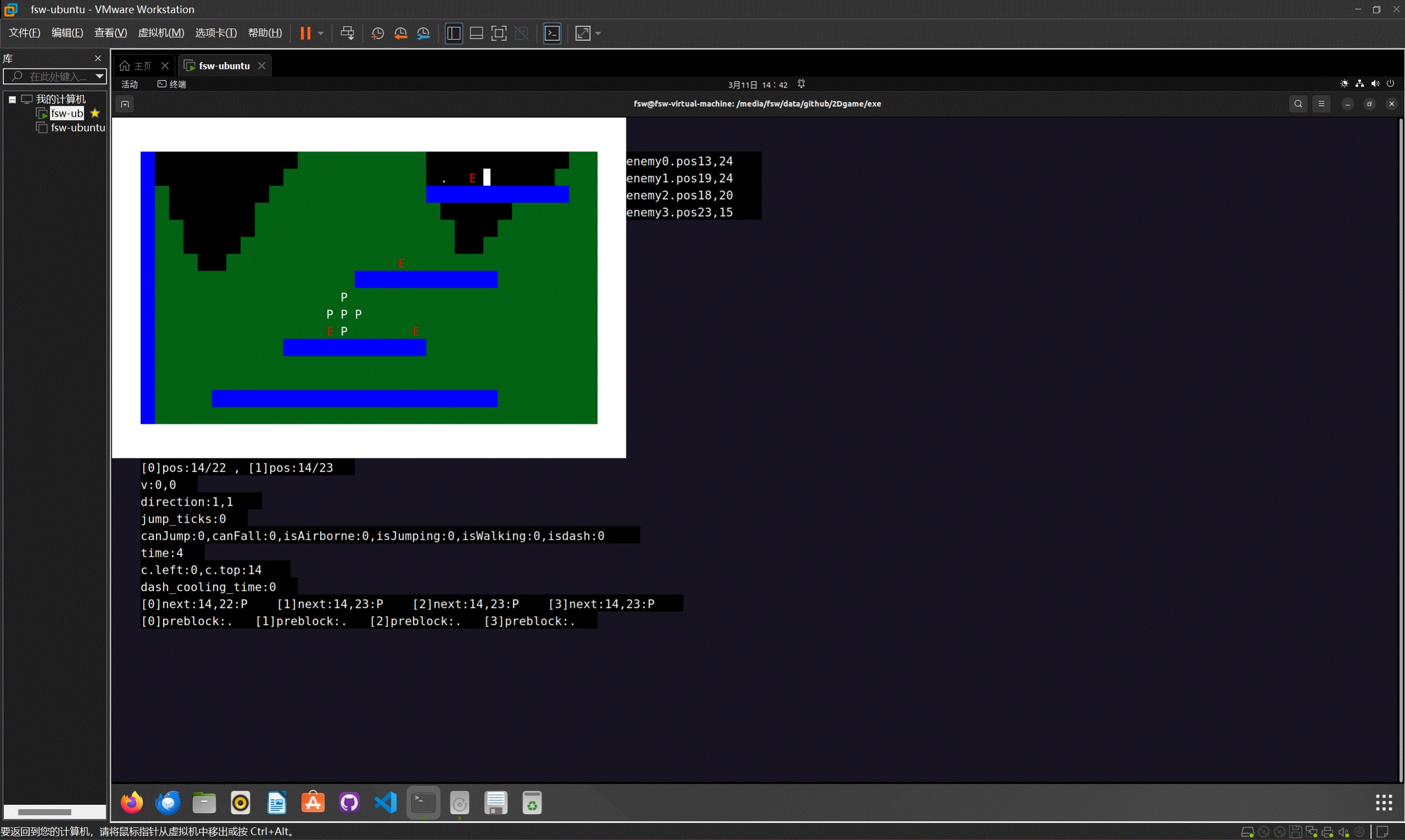Screen dimensions: 1405x840
Task: Close the 主页 tab
Action: pos(165,66)
